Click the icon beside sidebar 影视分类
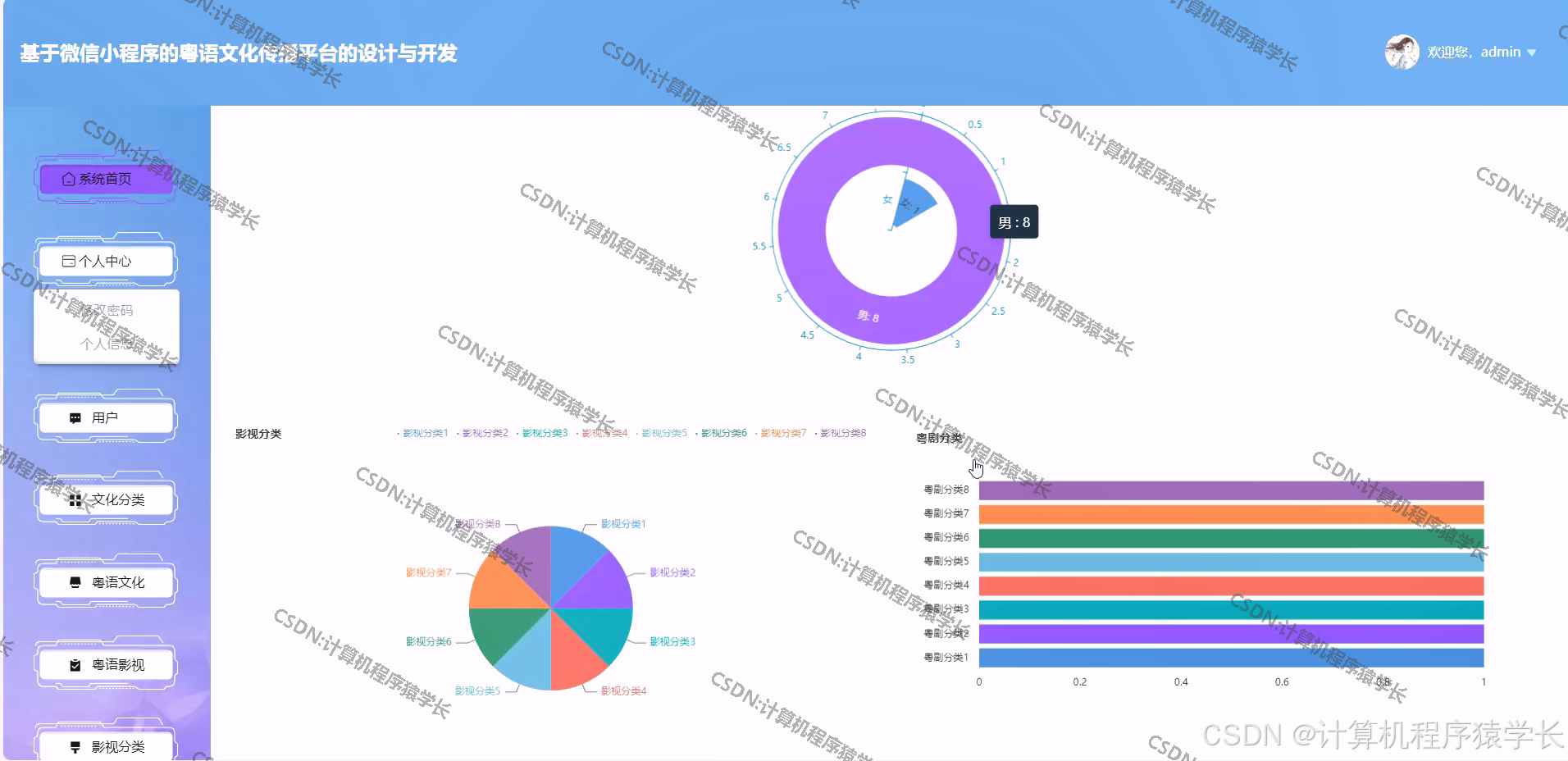1568x761 pixels. click(75, 747)
